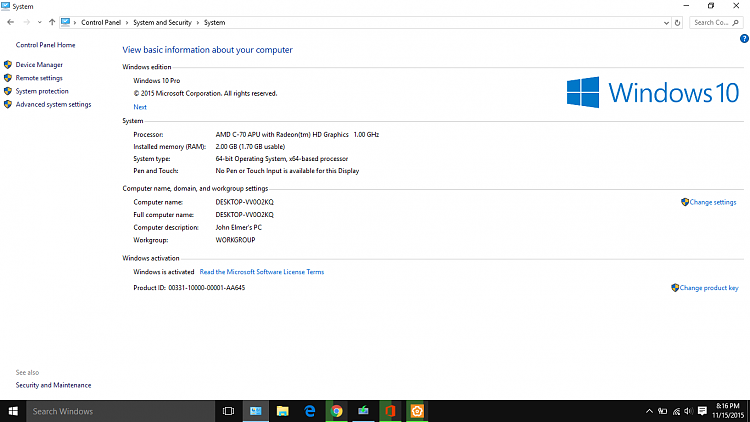Click the Product ID 00331-10000-00001-AA645 text
750x422 pixels.
(x=189, y=288)
